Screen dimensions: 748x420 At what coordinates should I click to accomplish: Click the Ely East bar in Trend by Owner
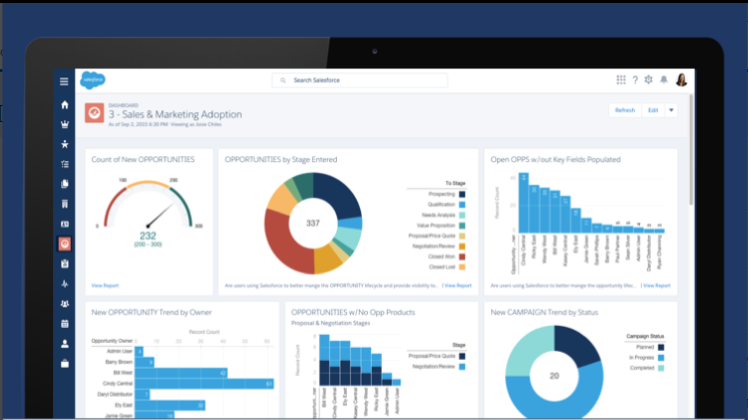pos(170,405)
